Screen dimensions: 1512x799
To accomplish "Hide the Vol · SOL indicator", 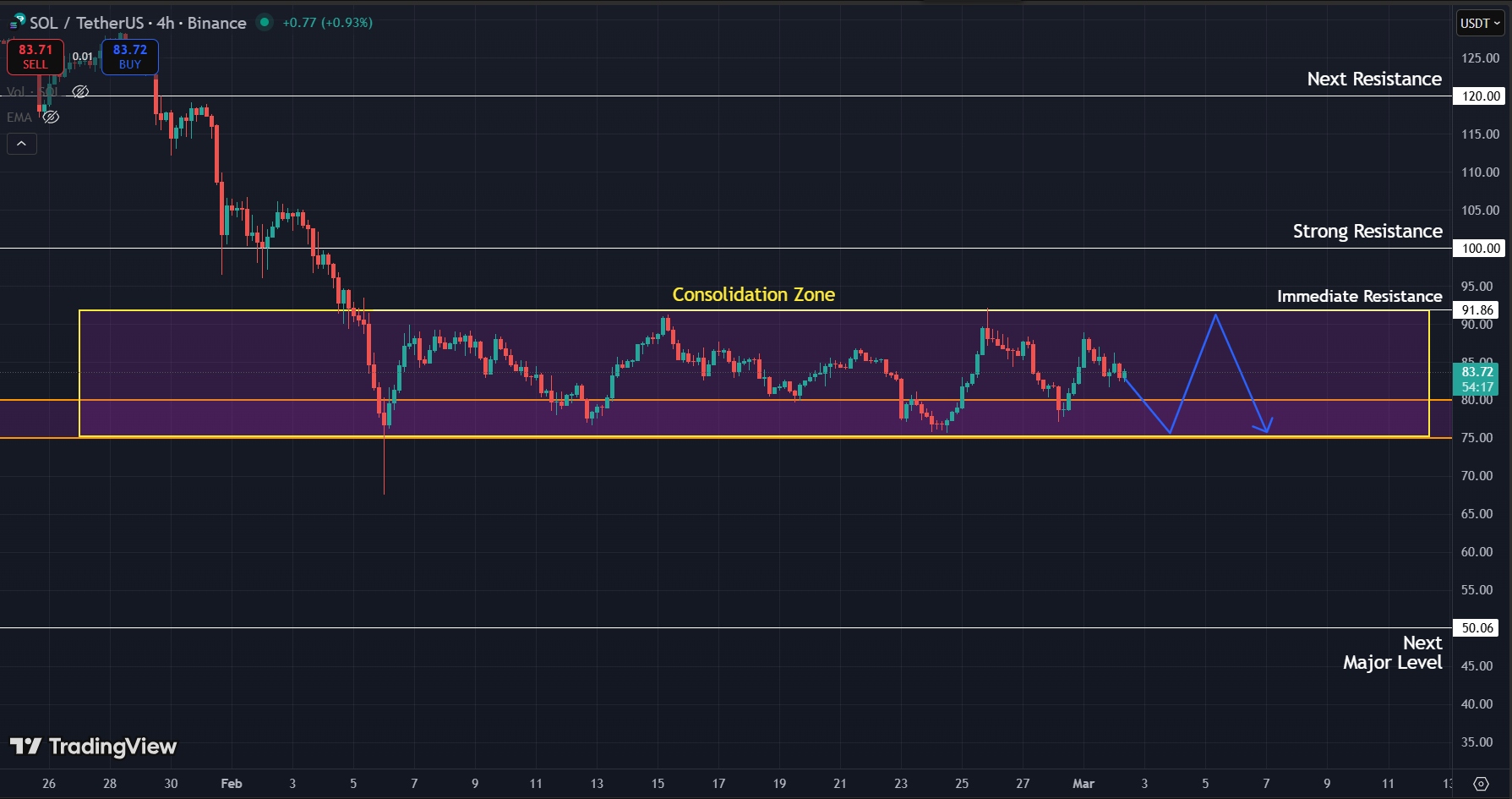I will 80,92.
